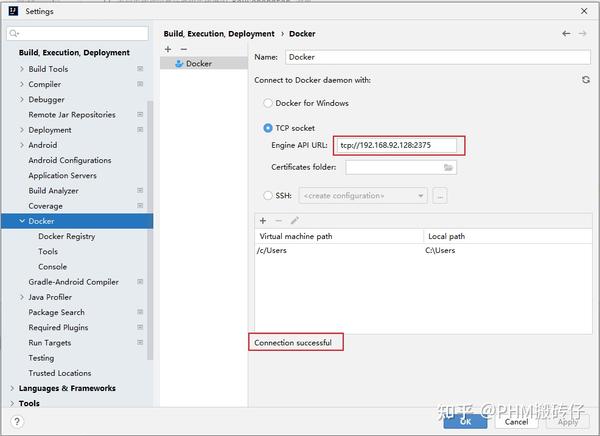Click the project-level icon beside Build Tools

pos(140,69)
